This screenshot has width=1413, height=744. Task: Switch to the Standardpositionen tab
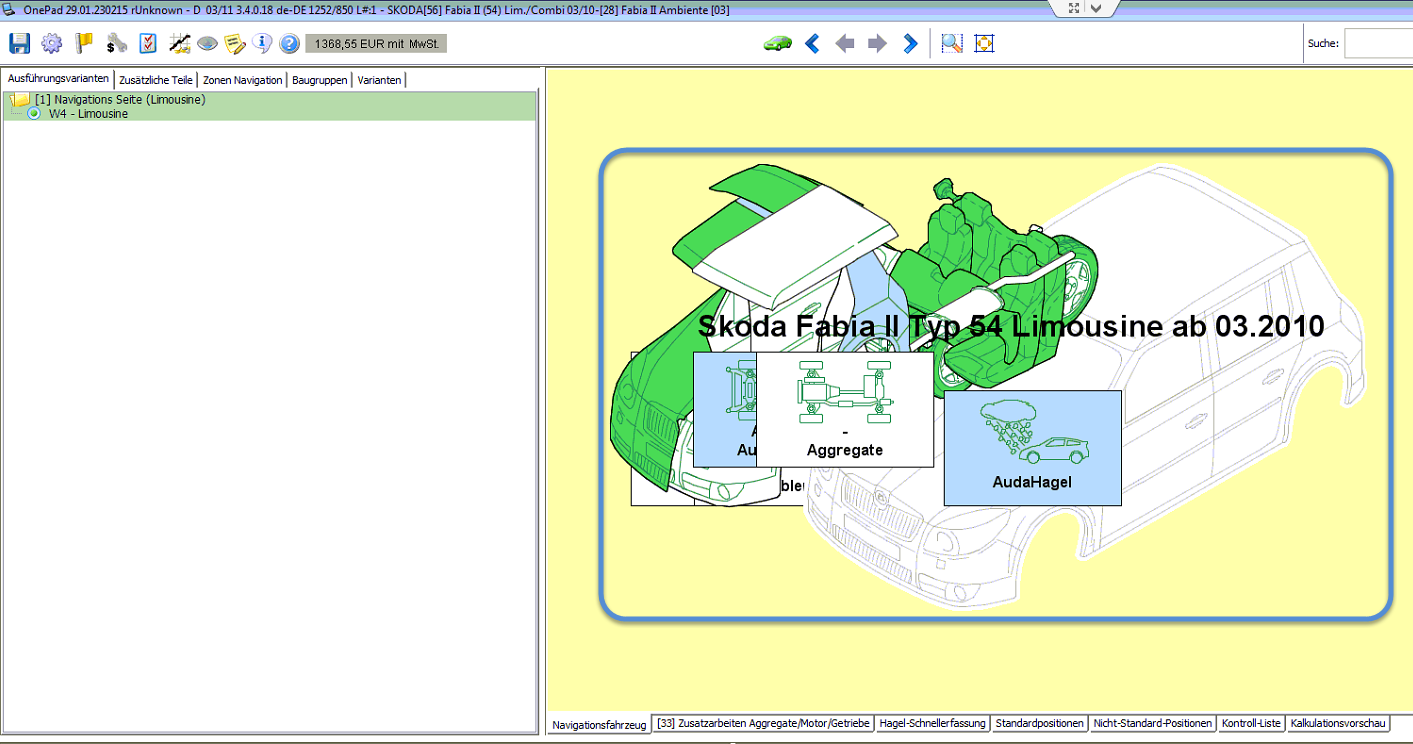tap(1039, 723)
